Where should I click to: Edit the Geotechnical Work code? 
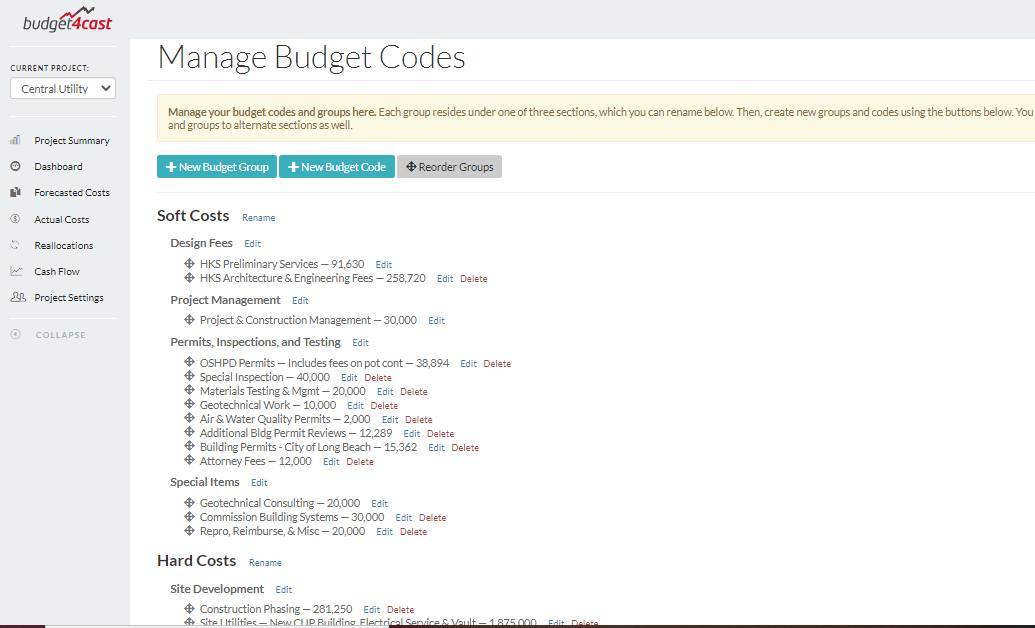[x=355, y=405]
